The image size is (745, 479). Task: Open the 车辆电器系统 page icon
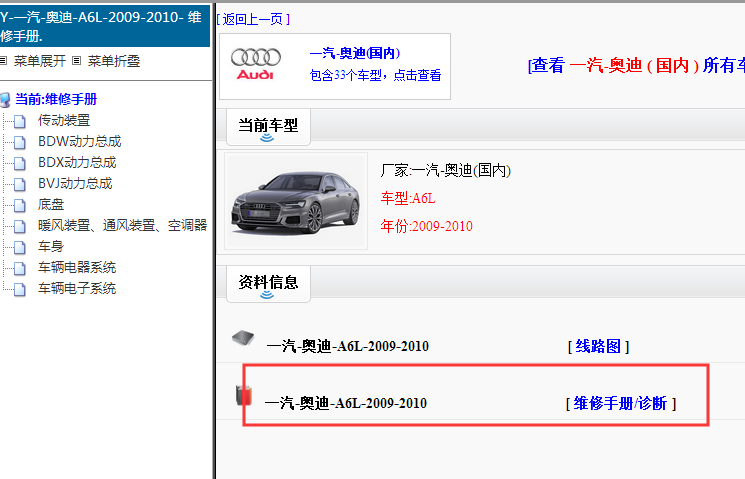tap(20, 268)
